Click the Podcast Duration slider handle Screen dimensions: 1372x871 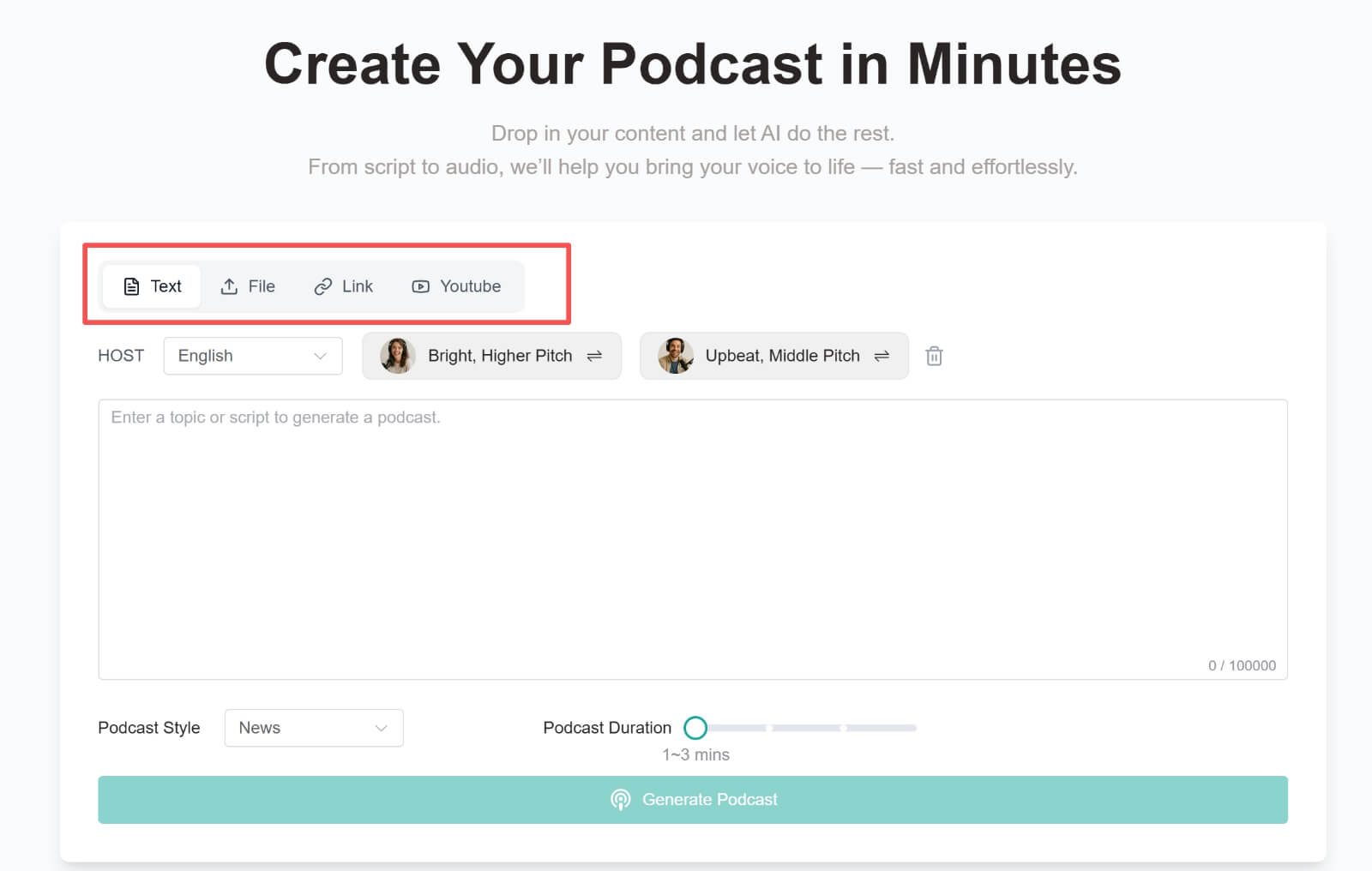click(x=695, y=728)
